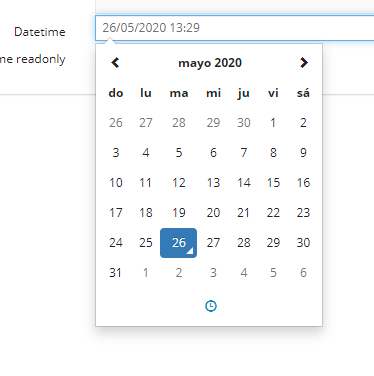
Task: Pick greyed April 28 from previous month
Action: point(179,123)
